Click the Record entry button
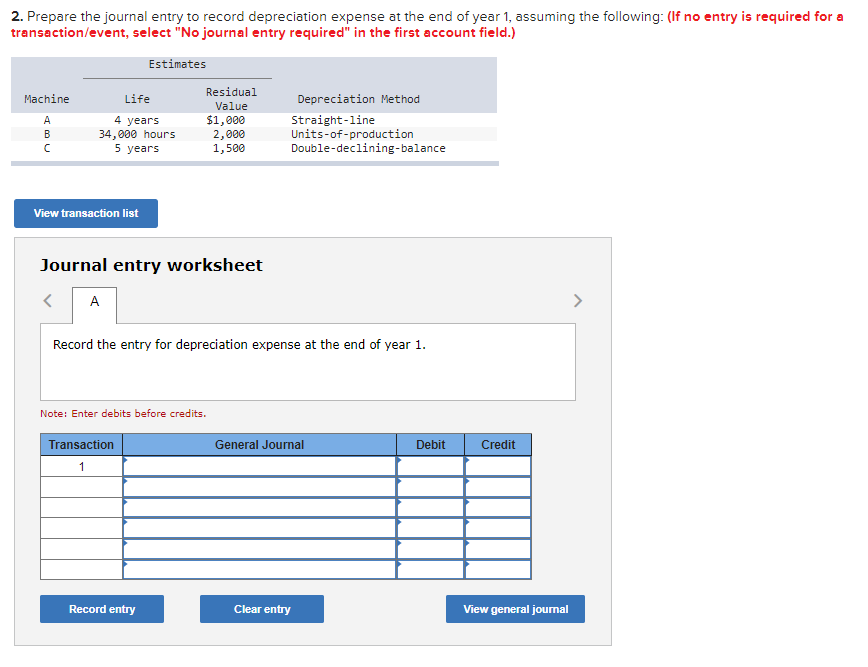Screen dimensions: 868x667 coord(102,609)
